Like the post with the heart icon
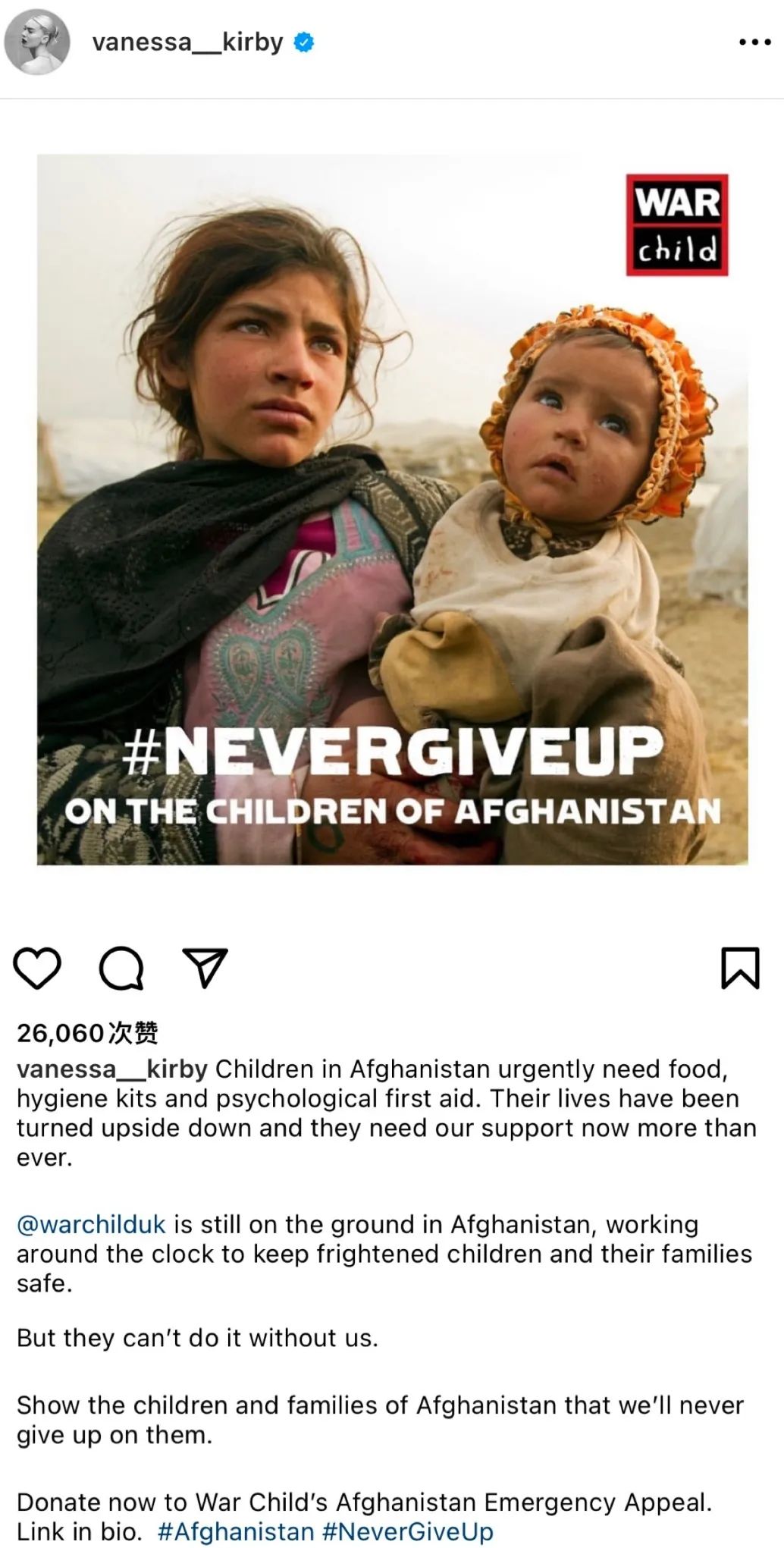The height and width of the screenshot is (1548, 784). click(x=37, y=969)
